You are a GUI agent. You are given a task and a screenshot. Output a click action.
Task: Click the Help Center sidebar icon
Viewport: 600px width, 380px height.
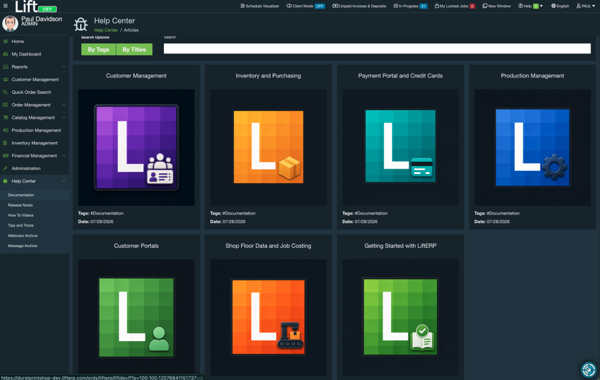coord(5,181)
